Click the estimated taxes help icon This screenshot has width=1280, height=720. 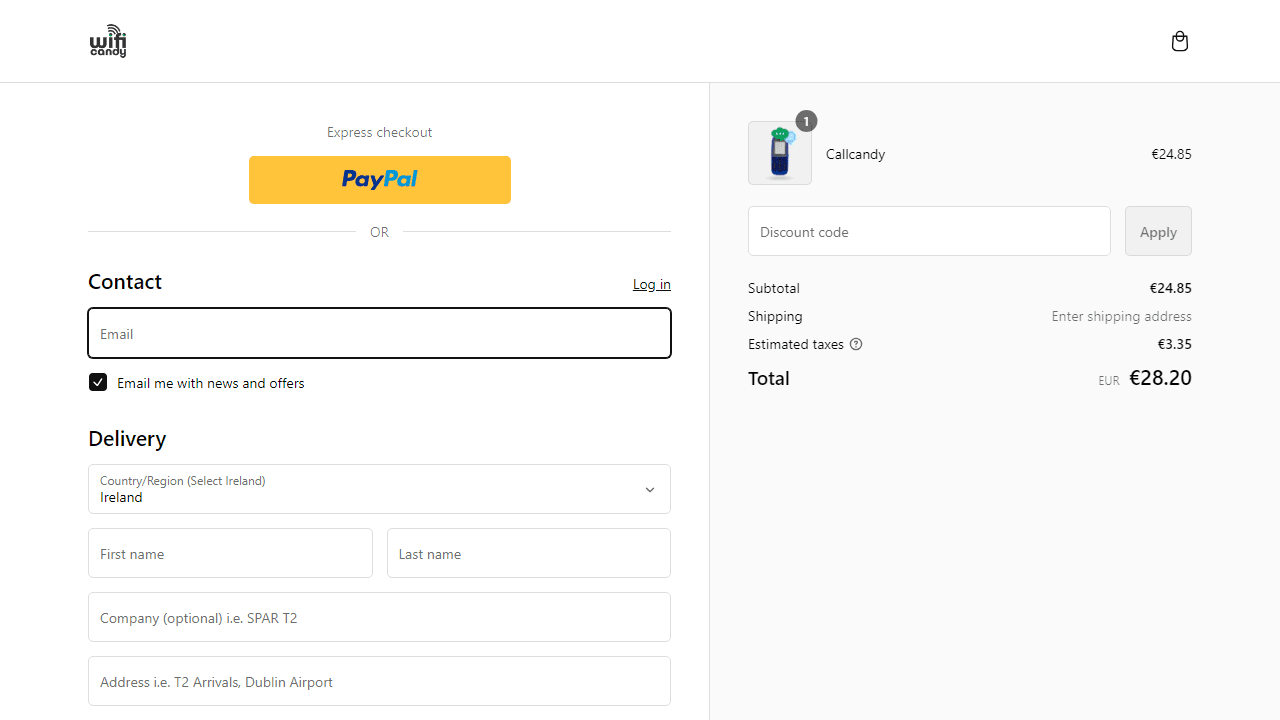coord(856,344)
